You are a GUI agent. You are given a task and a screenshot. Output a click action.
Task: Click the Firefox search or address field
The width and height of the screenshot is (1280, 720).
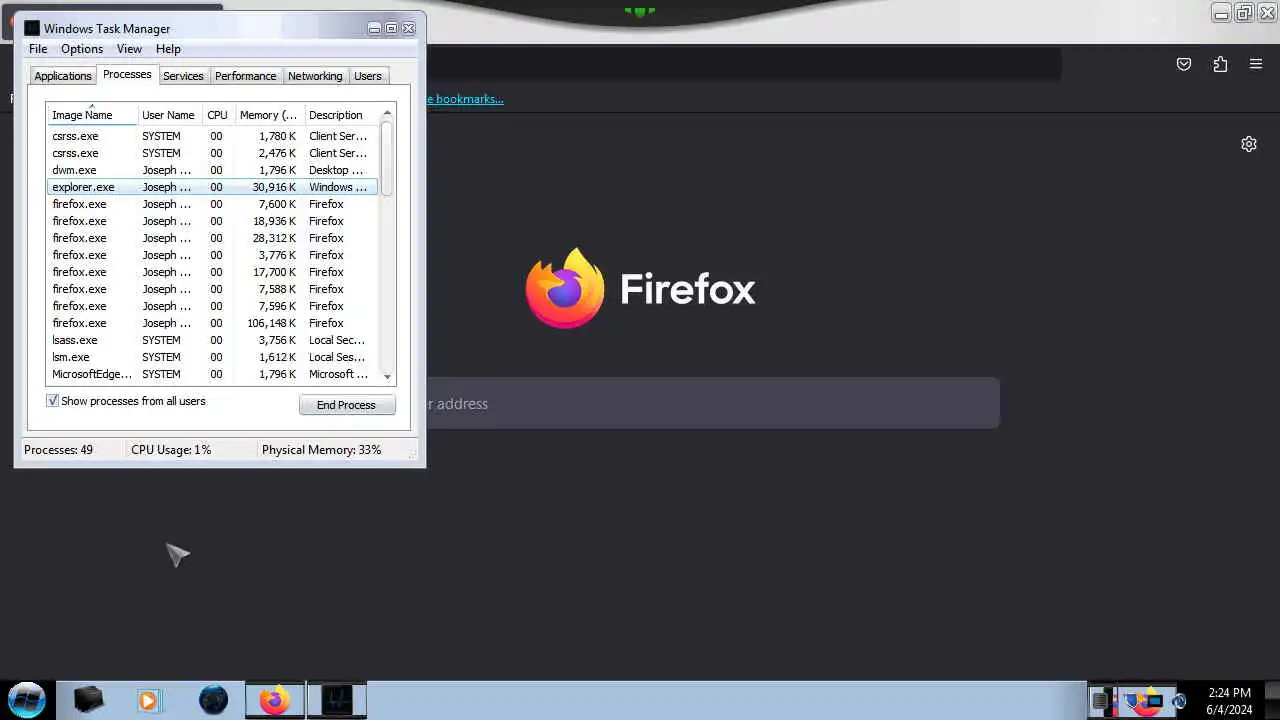(713, 404)
